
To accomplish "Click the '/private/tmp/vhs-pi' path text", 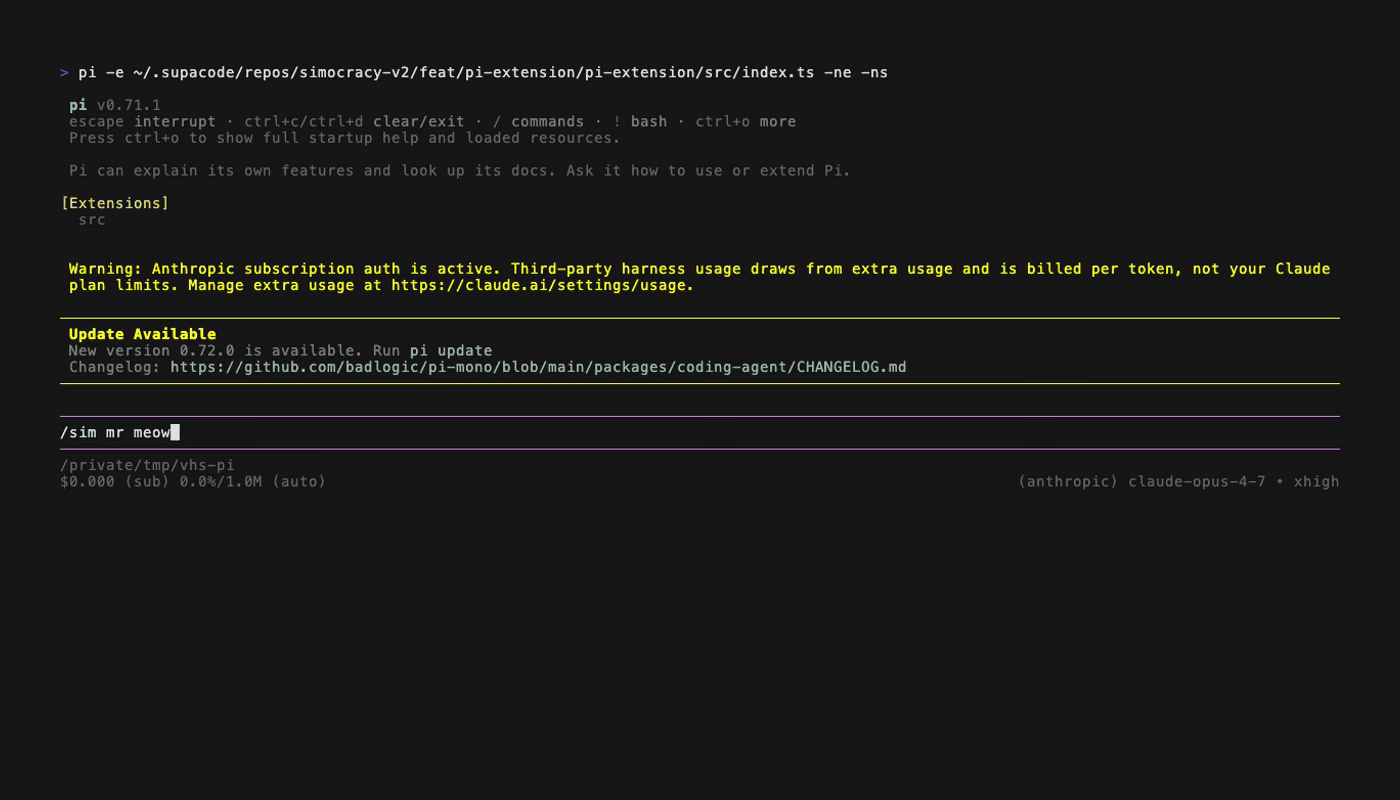I will pyautogui.click(x=147, y=465).
